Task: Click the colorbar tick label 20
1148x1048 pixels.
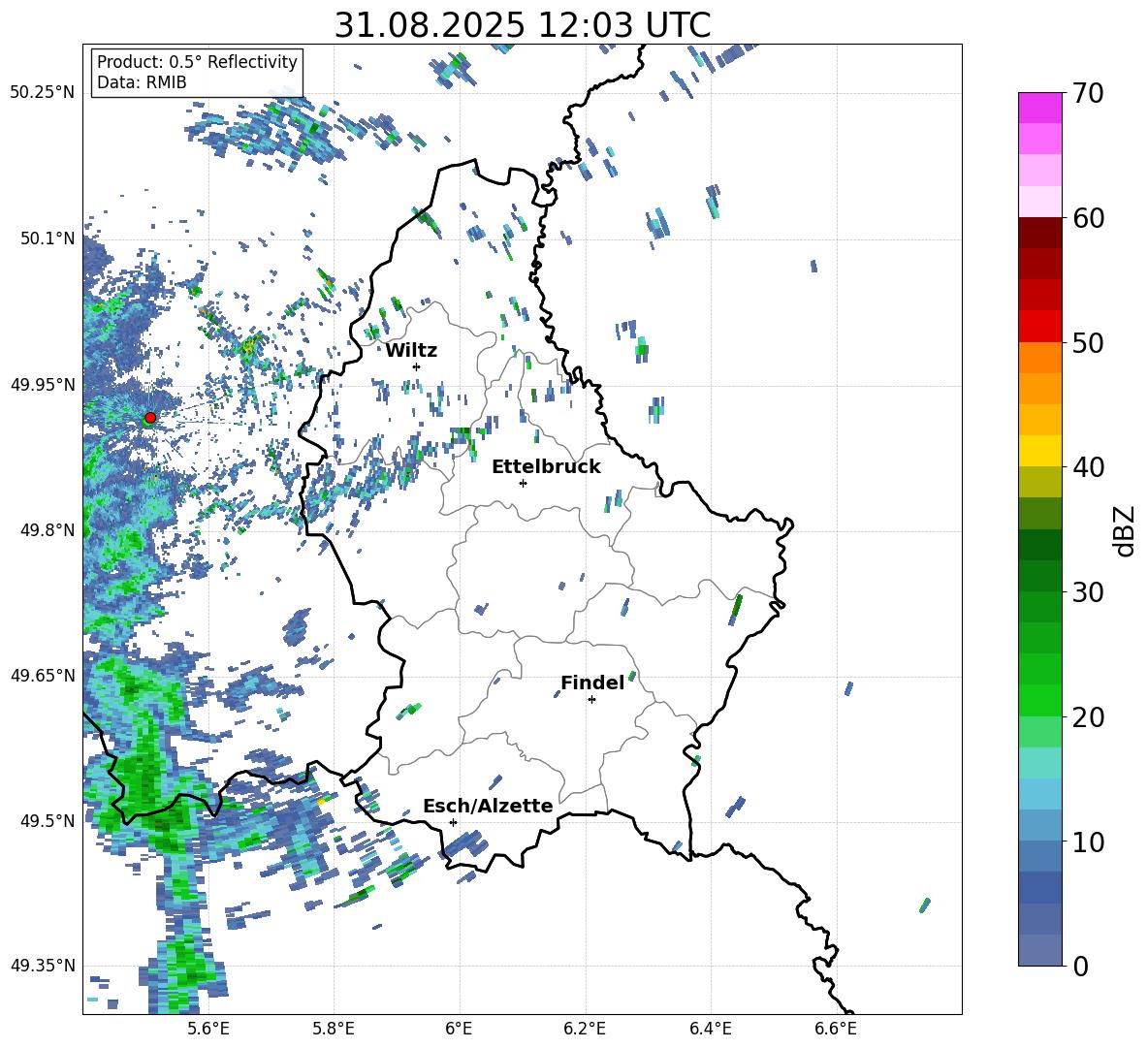Action: (1089, 716)
